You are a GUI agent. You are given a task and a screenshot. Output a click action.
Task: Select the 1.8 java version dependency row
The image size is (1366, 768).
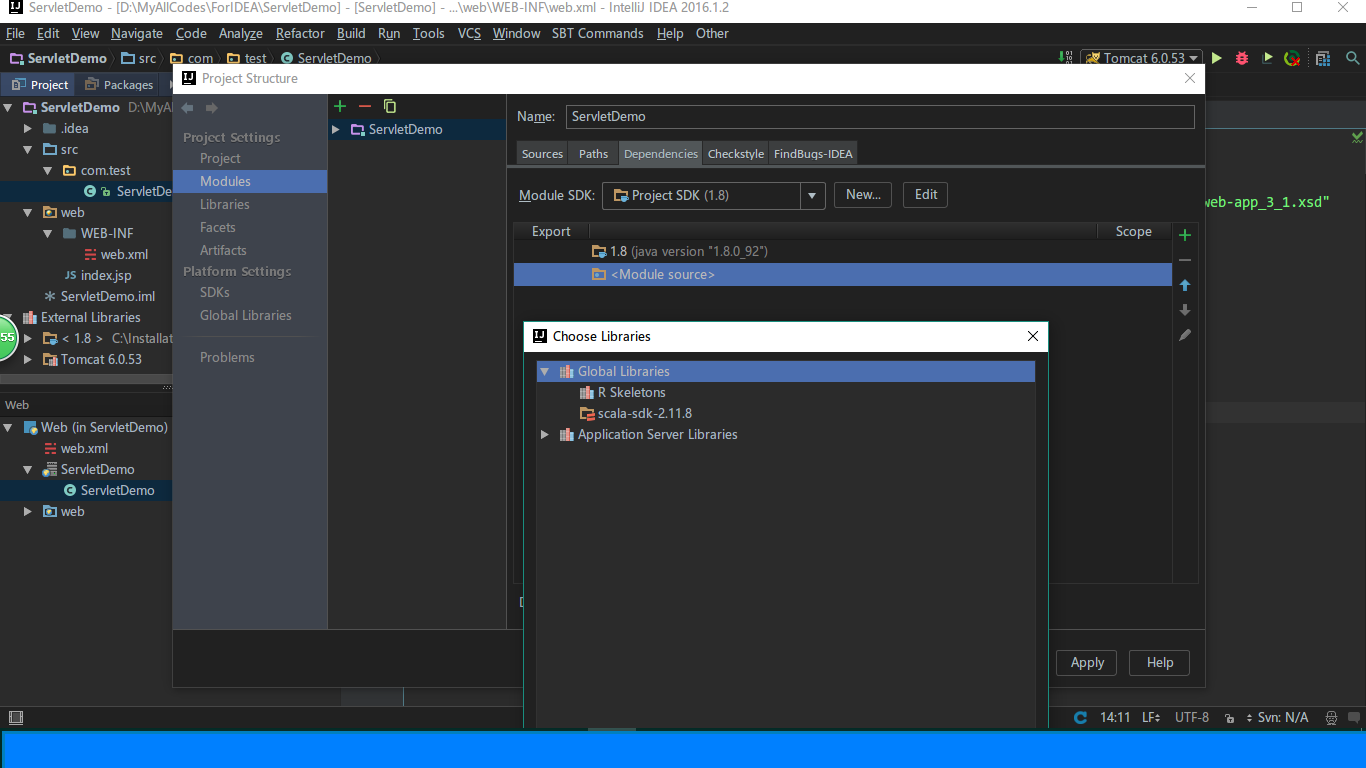[842, 251]
